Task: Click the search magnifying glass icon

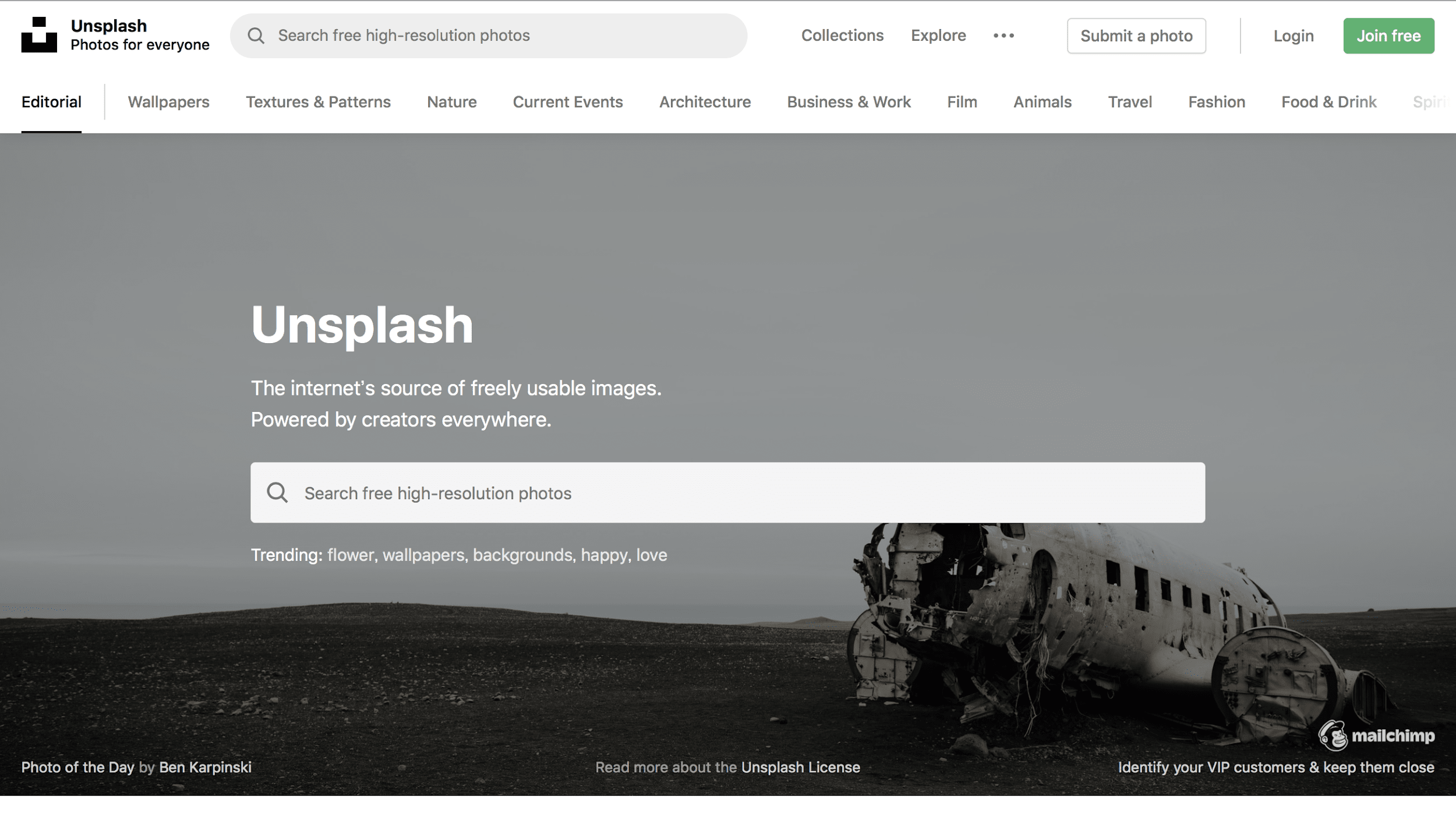Action: [255, 35]
